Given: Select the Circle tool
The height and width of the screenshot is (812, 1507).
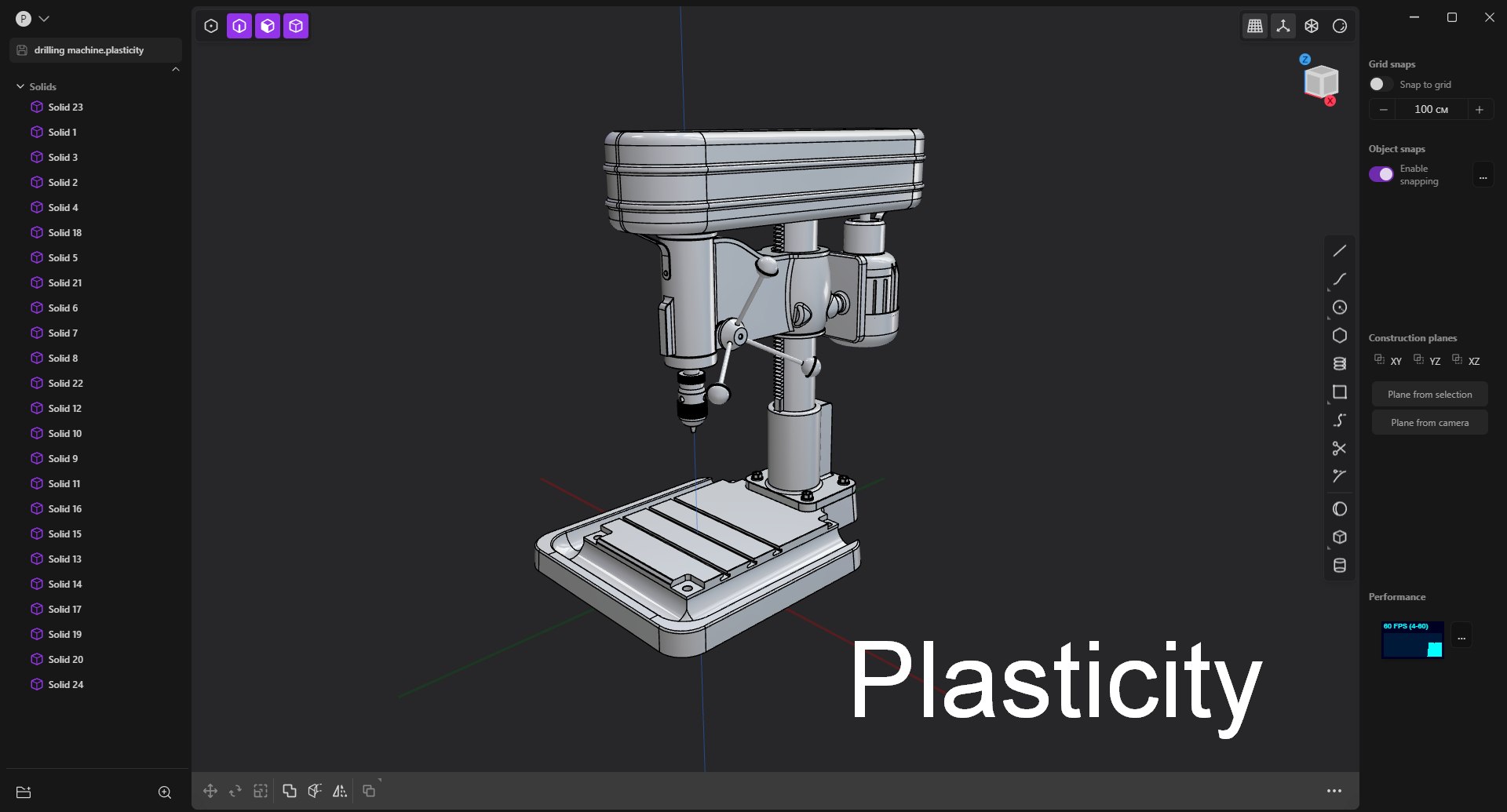Looking at the screenshot, I should point(1340,308).
